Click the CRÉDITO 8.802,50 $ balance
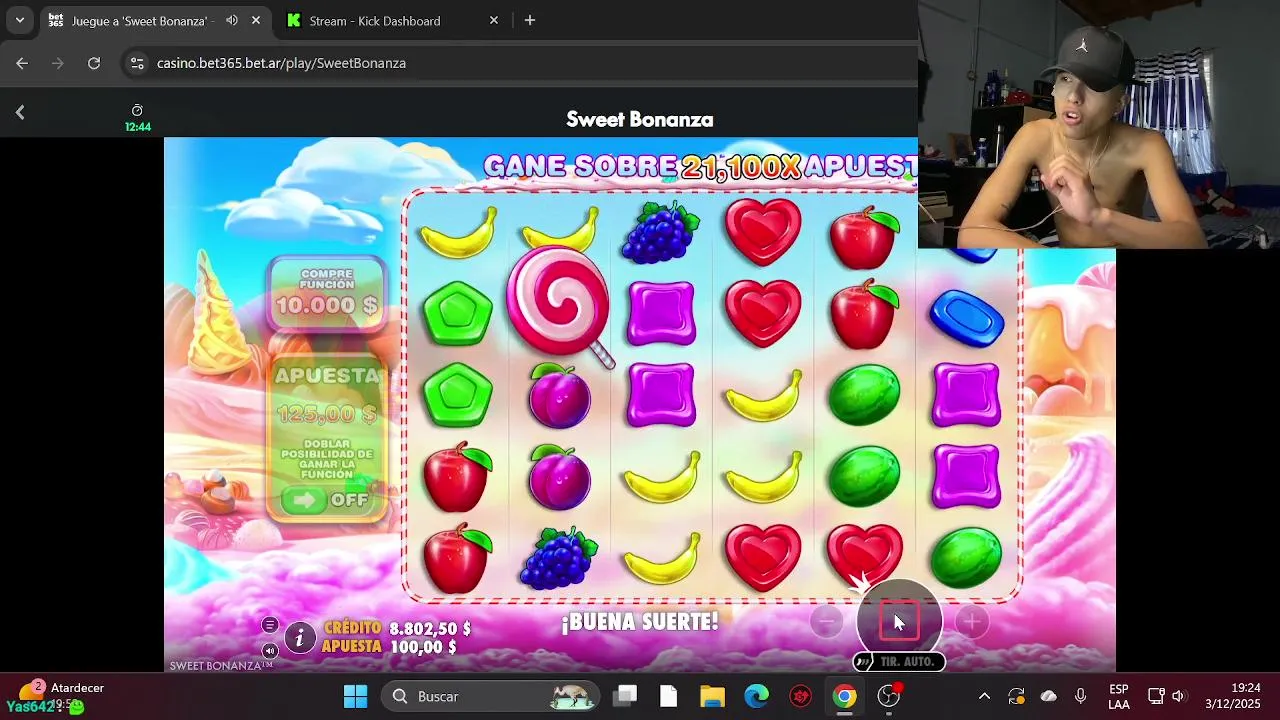 point(396,629)
